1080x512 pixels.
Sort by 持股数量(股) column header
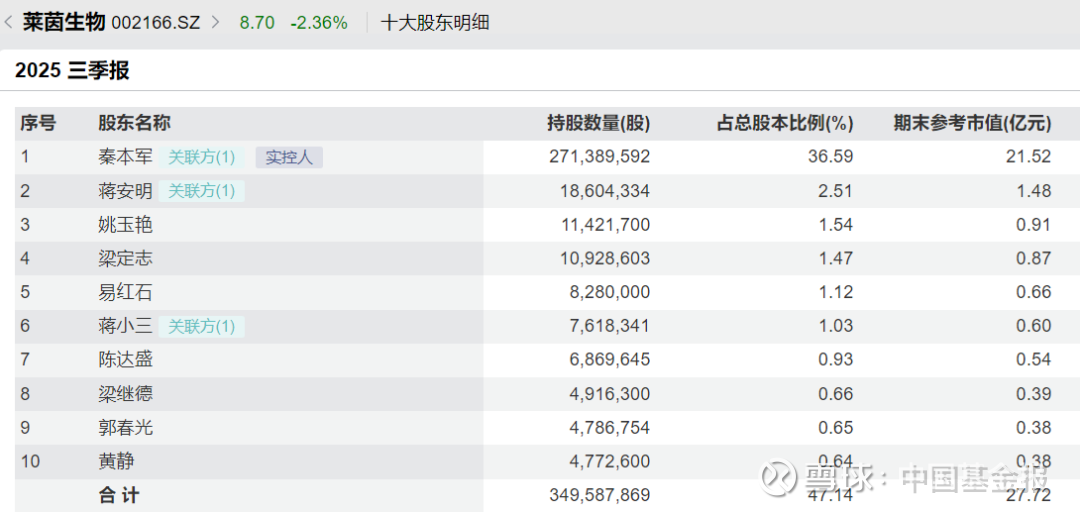[598, 123]
